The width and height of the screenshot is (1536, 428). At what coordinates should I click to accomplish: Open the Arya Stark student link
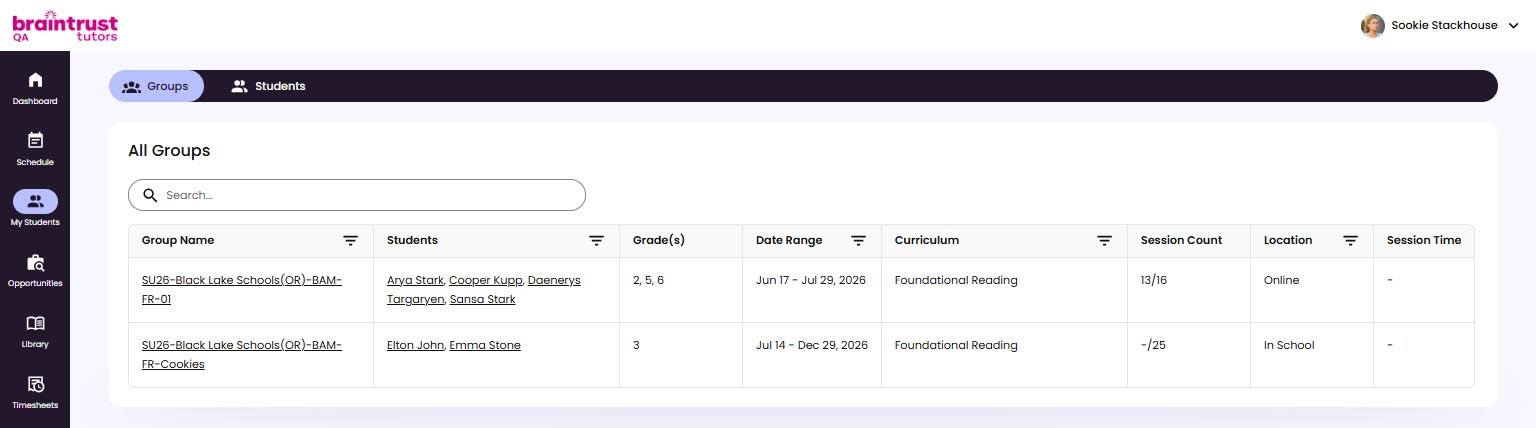pyautogui.click(x=415, y=280)
